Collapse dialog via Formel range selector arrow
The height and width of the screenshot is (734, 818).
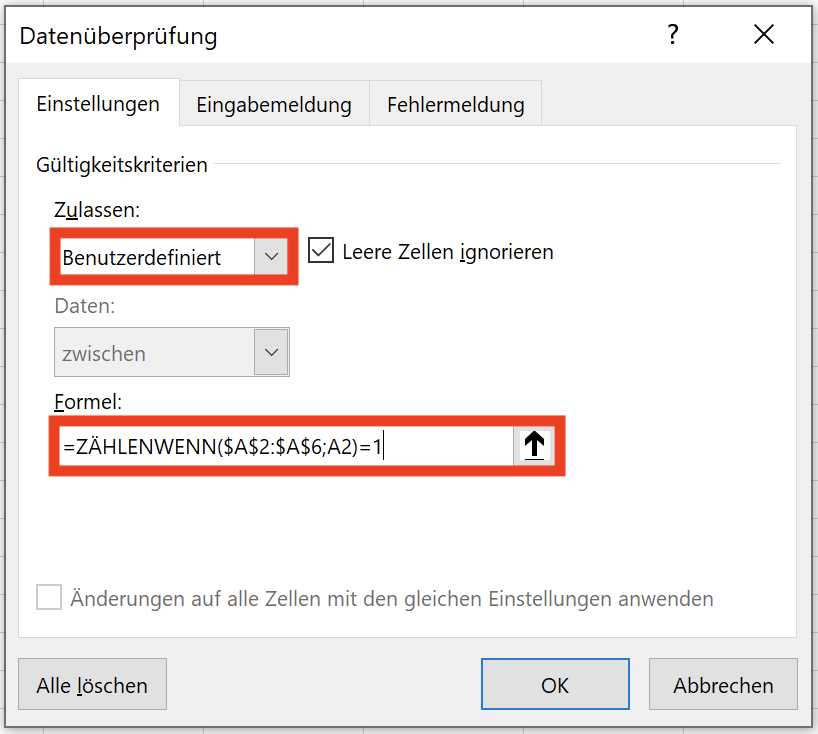click(534, 446)
